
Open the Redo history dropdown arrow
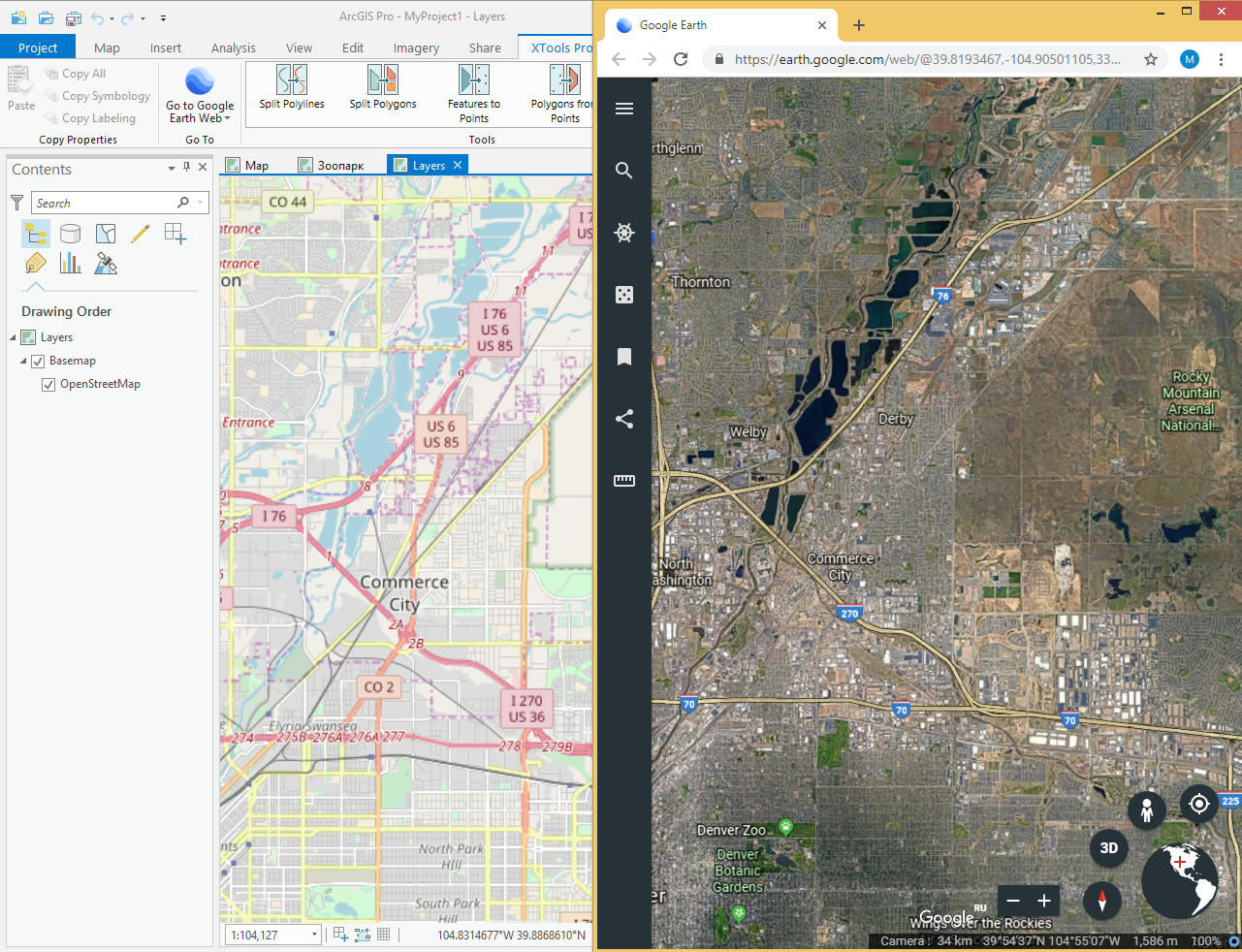(143, 18)
